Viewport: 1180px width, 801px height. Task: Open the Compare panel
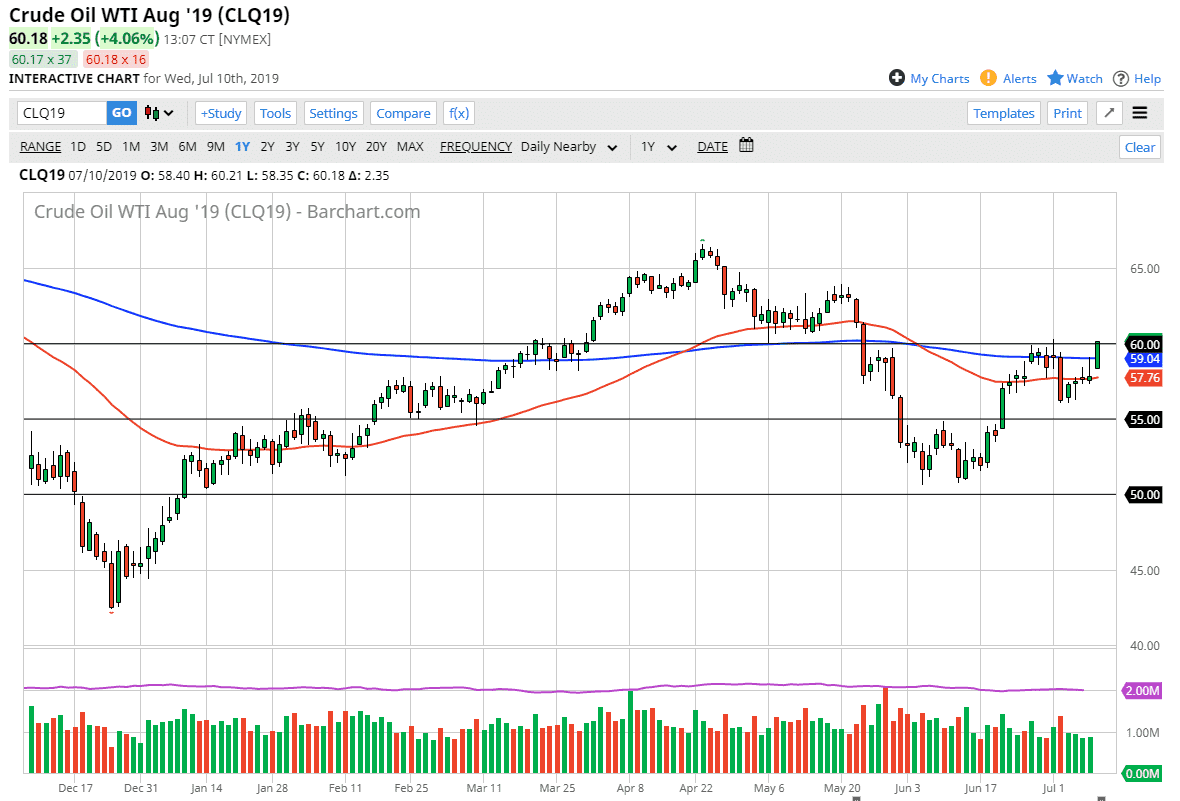point(403,113)
